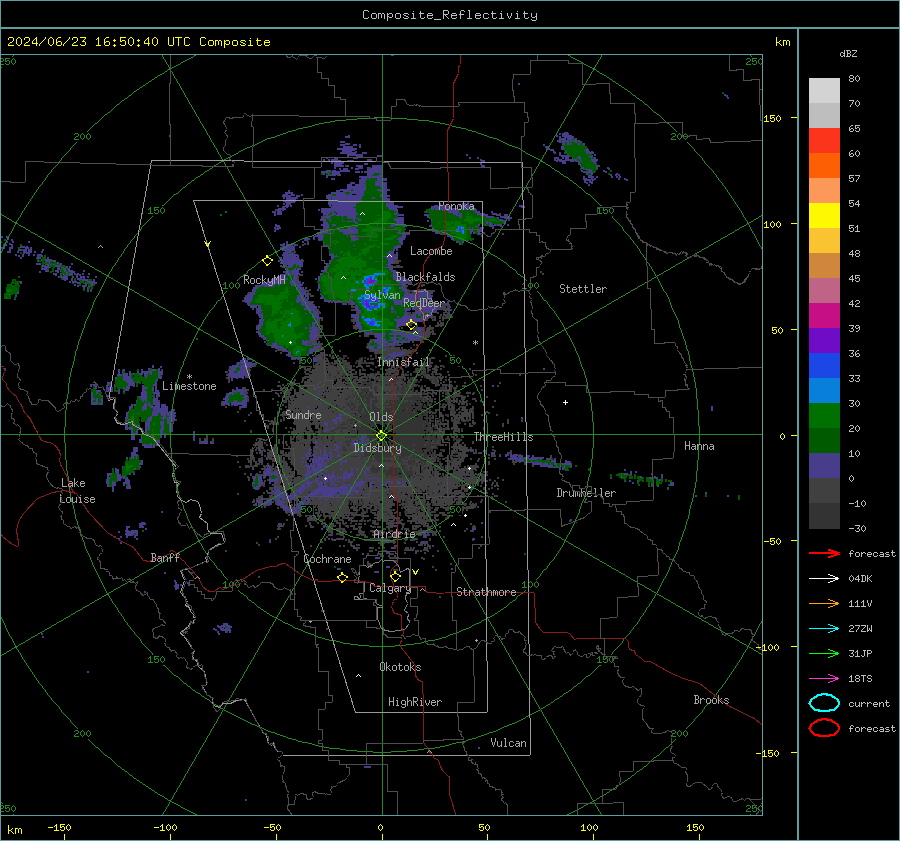Click the Lacombe city label
900x841 pixels.
[x=431, y=251]
